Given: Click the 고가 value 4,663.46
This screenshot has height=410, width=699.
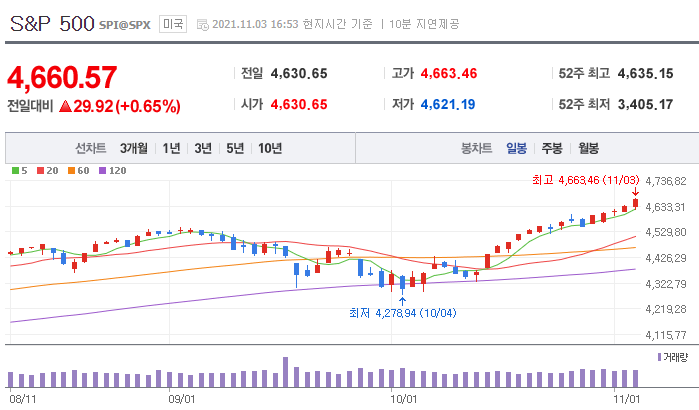Looking at the screenshot, I should 449,74.
